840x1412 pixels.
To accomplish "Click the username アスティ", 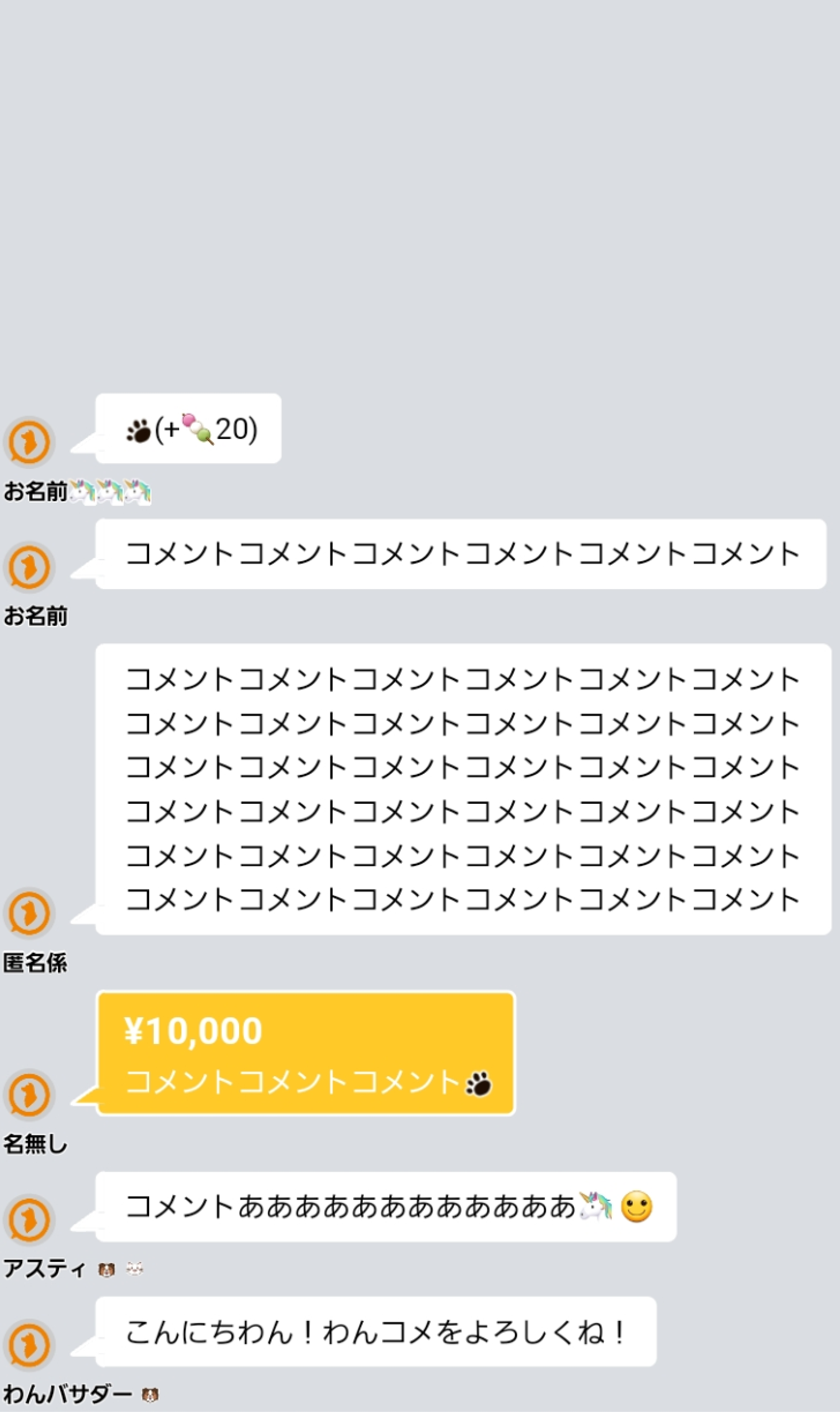I will pyautogui.click(x=45, y=1269).
